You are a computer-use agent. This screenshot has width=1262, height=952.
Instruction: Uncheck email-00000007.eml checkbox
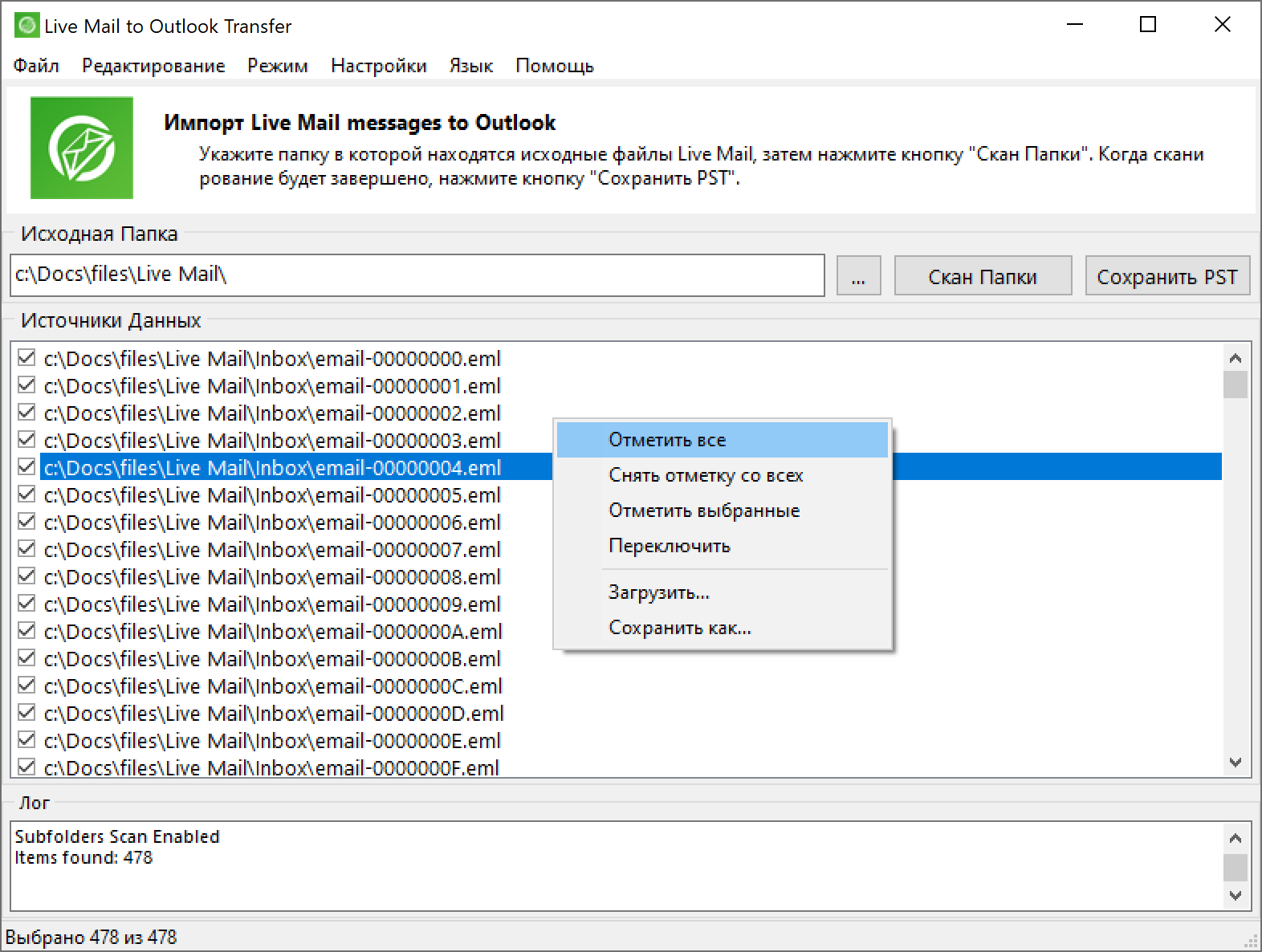point(26,548)
